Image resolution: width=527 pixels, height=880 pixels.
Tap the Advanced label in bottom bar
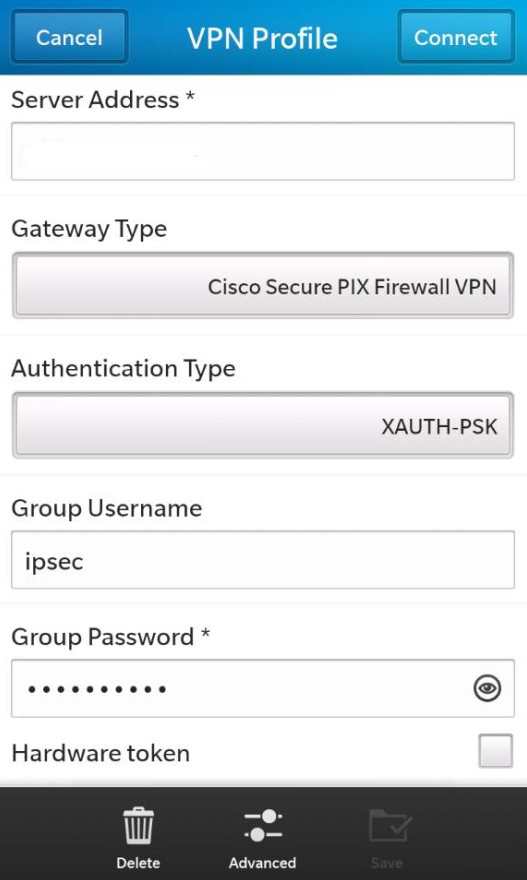click(x=263, y=863)
